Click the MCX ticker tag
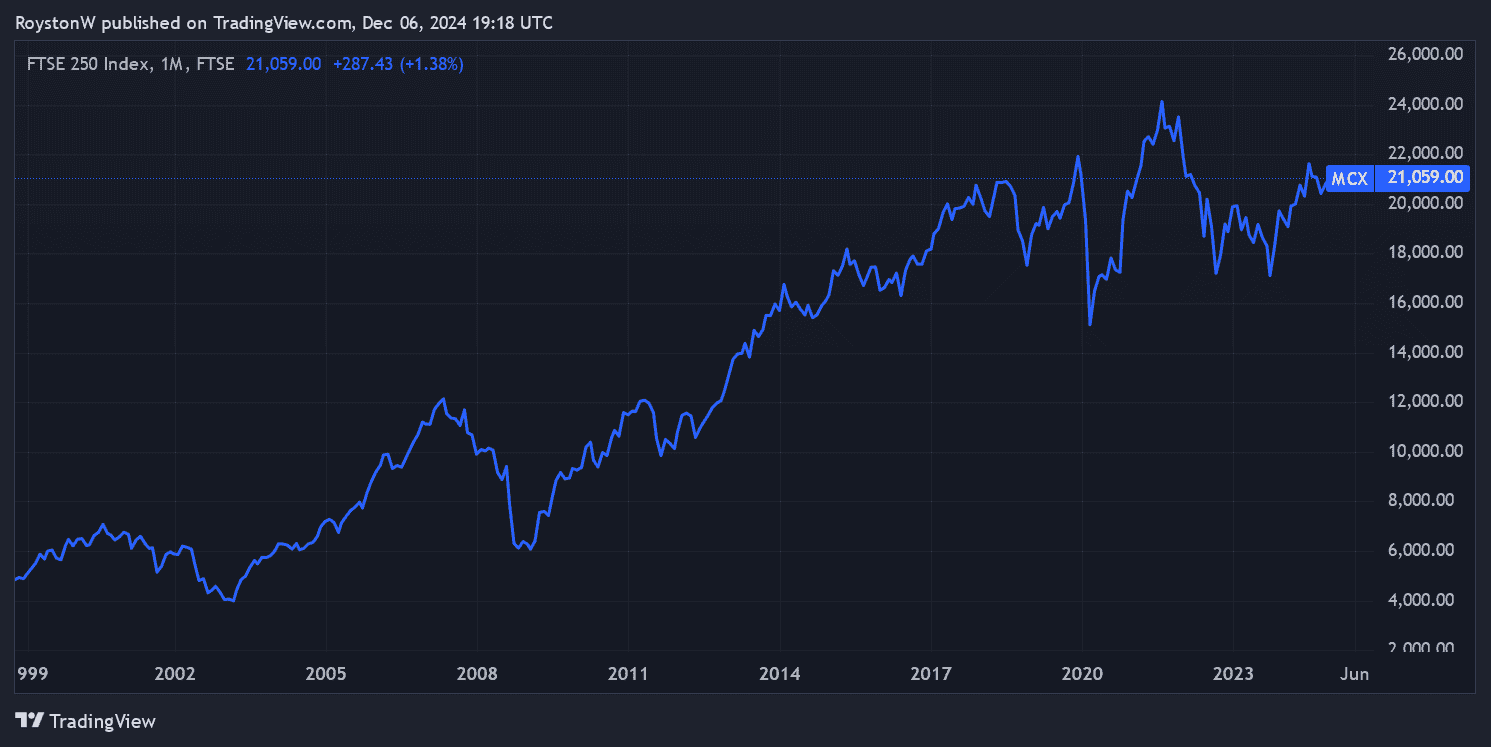Screen dimensions: 1491x747 tap(1349, 179)
